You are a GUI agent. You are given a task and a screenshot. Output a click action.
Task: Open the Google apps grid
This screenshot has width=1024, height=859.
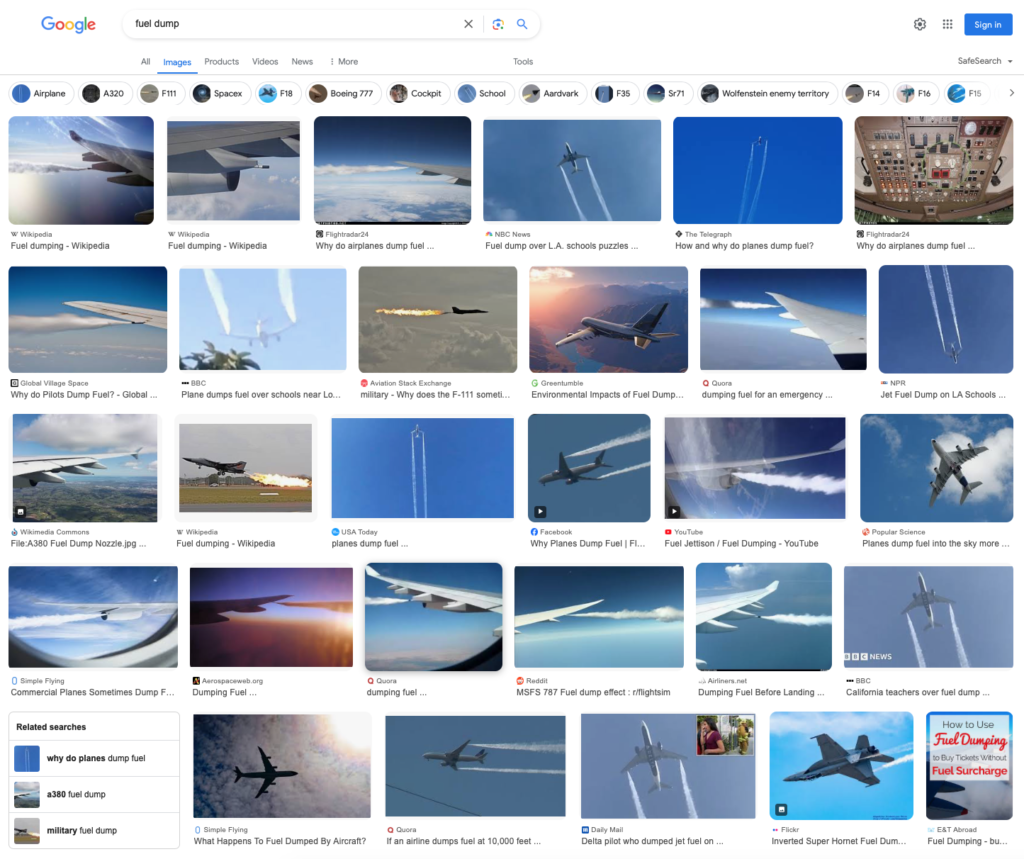(947, 24)
